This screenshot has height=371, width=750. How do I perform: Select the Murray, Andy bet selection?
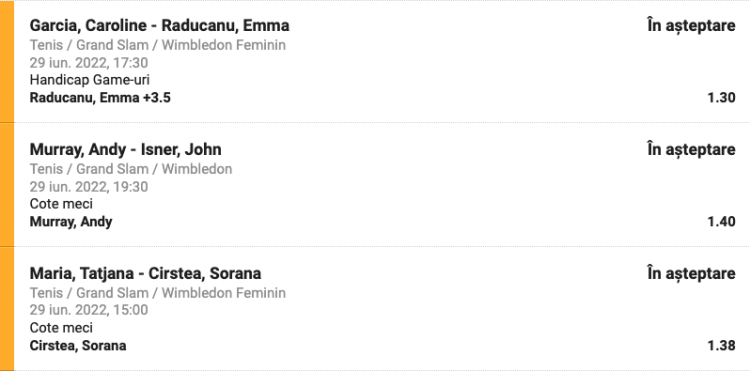pyautogui.click(x=71, y=222)
